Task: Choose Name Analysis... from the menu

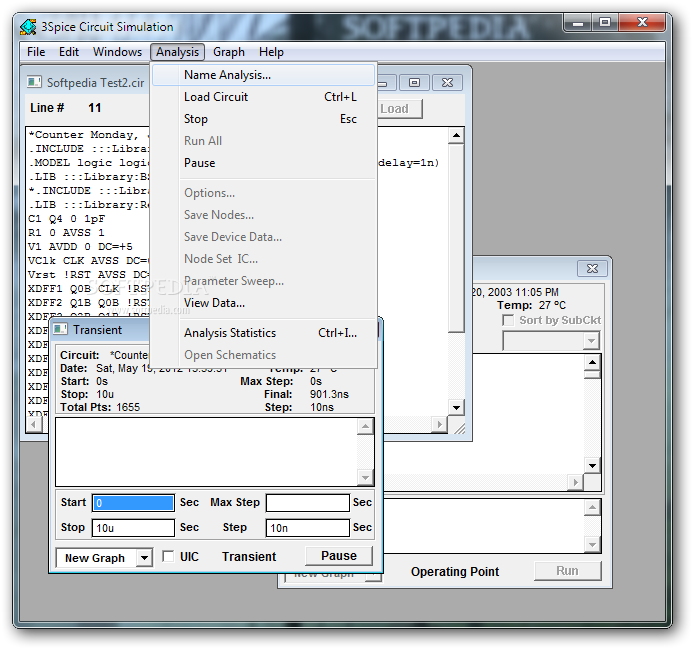Action: coord(263,75)
